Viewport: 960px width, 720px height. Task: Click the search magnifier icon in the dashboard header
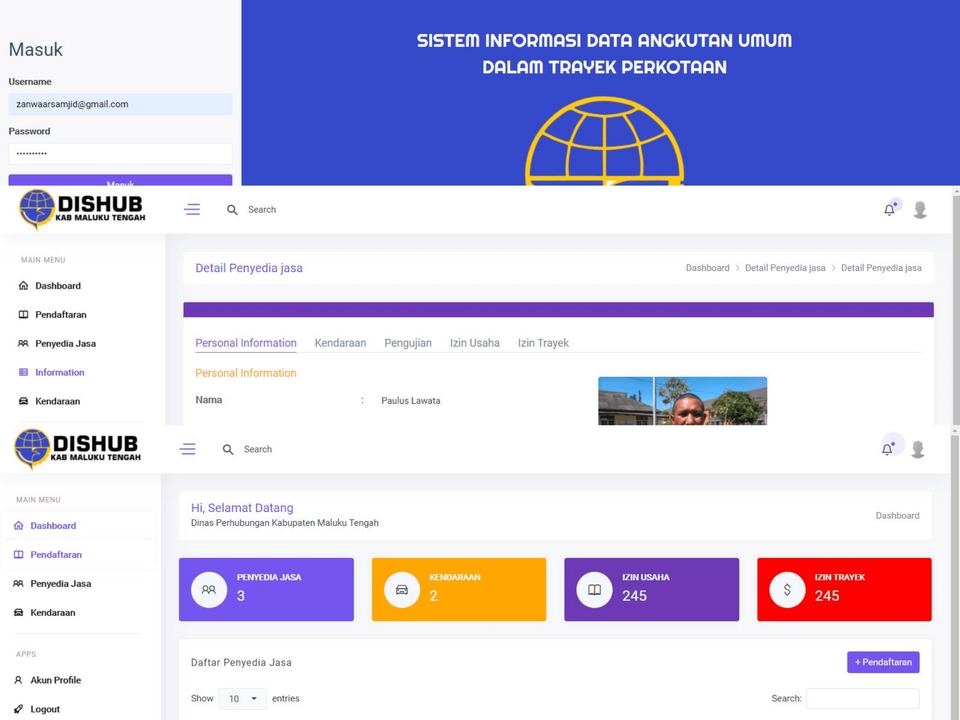(228, 449)
